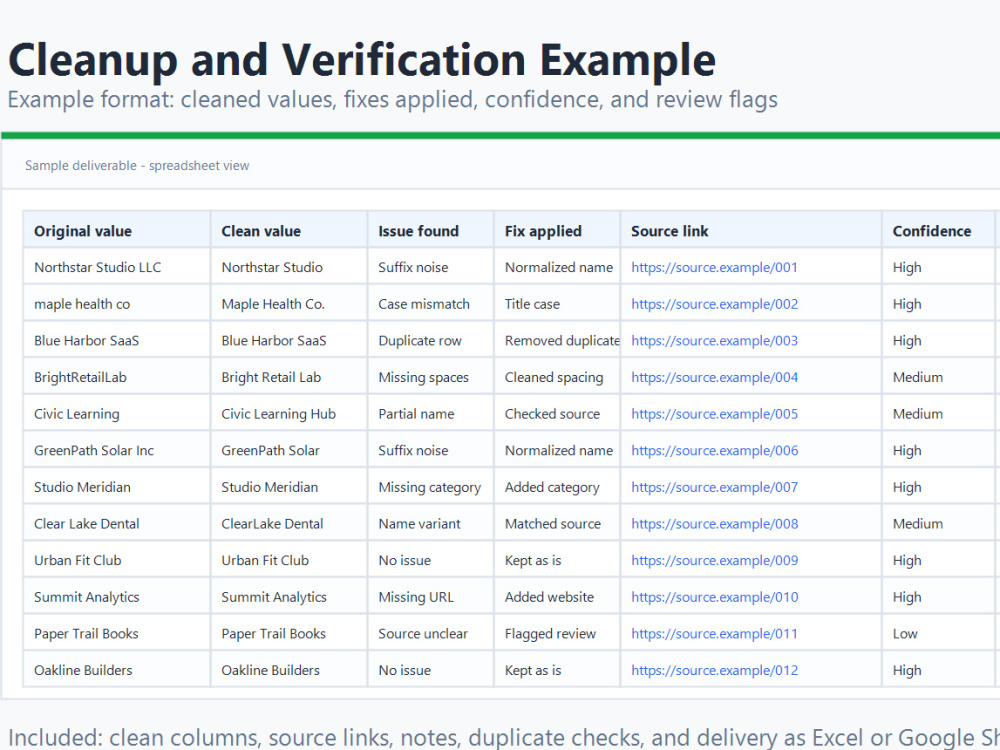Select the 'Northstar Studio LLC' cell
Screen dimensions: 1000x750
pos(117,267)
